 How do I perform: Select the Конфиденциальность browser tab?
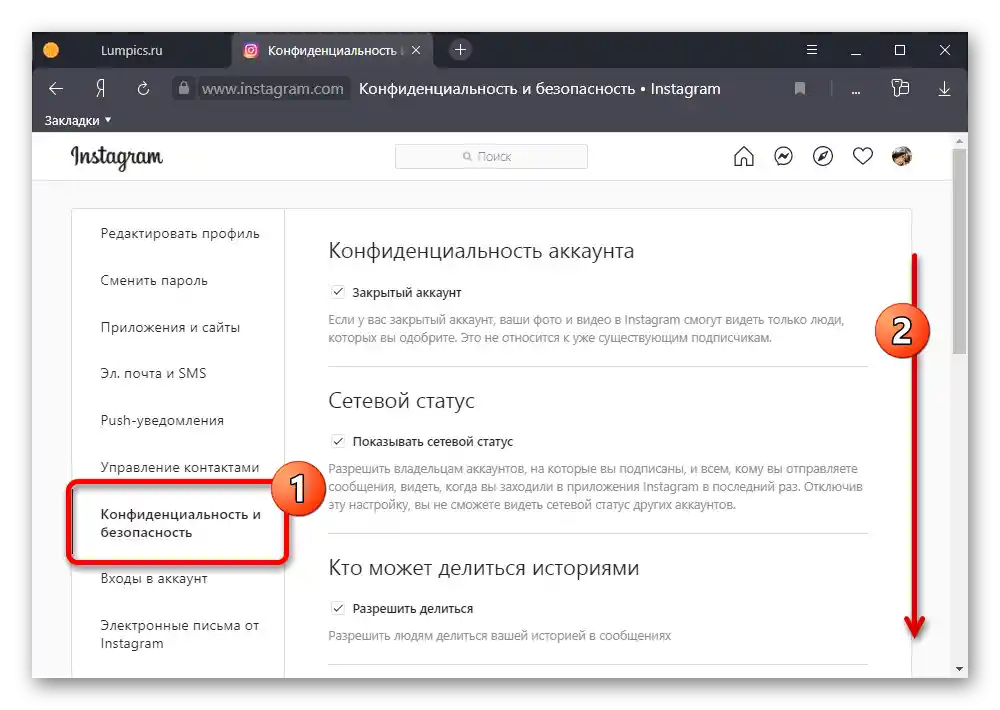coord(332,50)
